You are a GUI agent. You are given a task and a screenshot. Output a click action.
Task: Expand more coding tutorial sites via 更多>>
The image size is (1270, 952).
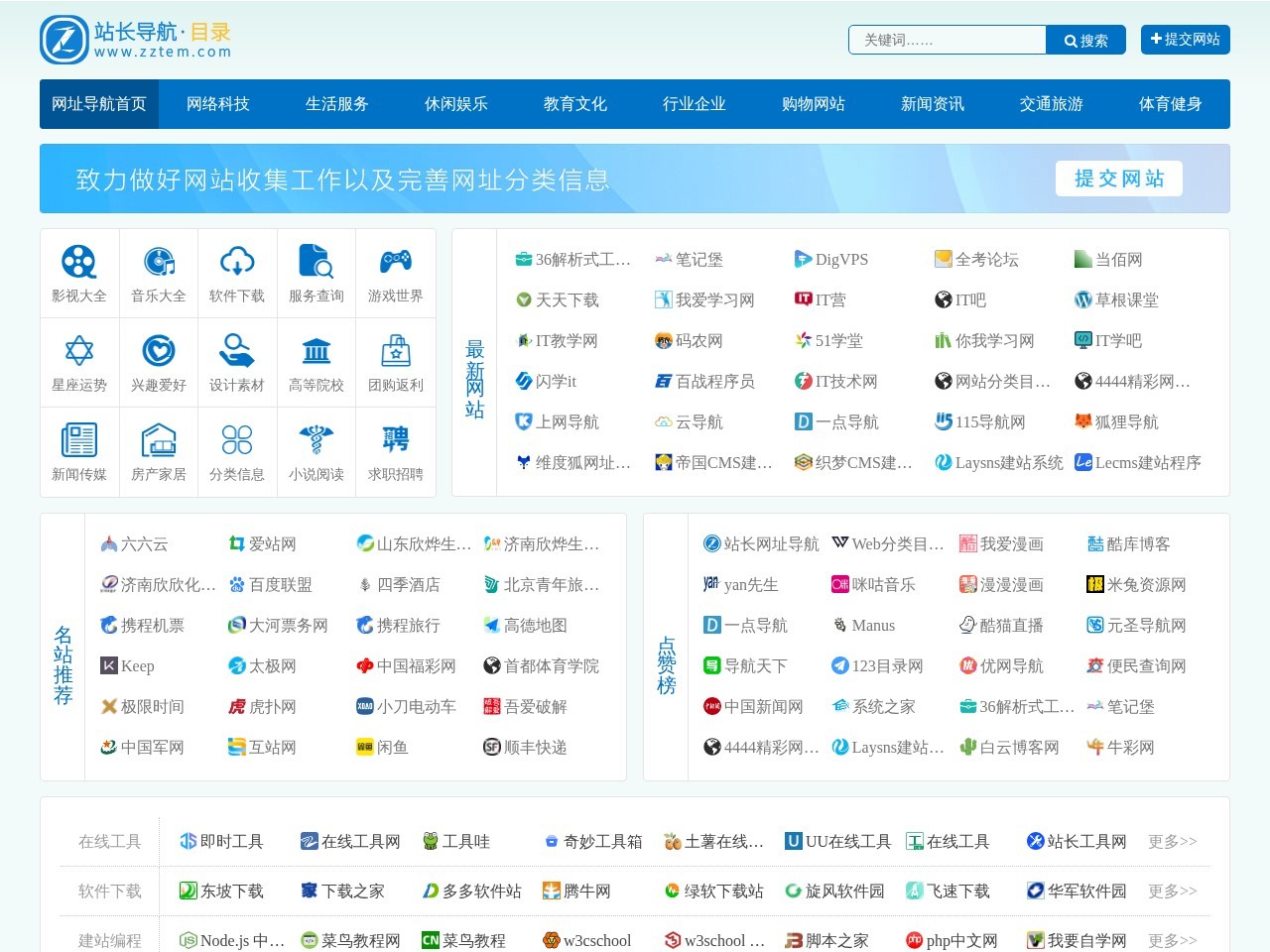[1172, 940]
